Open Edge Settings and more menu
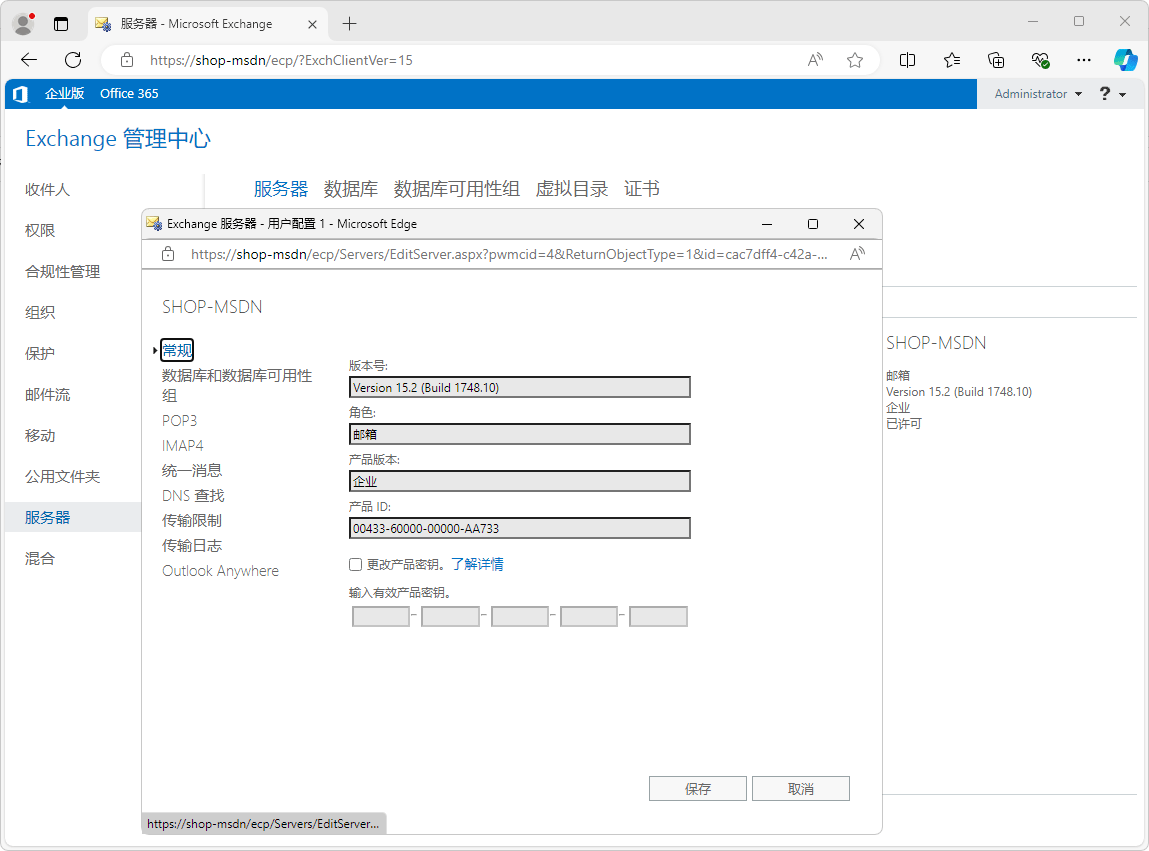 pyautogui.click(x=1084, y=60)
